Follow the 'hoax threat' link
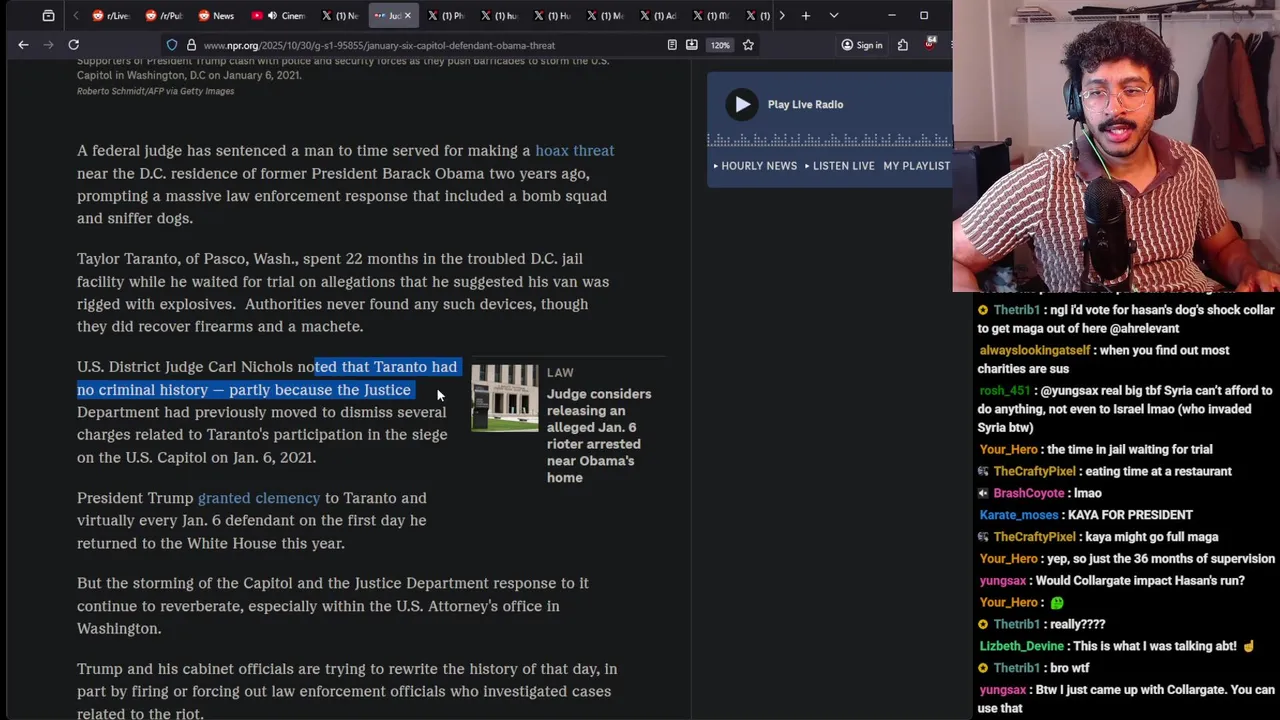Image resolution: width=1280 pixels, height=720 pixels. pyautogui.click(x=574, y=150)
